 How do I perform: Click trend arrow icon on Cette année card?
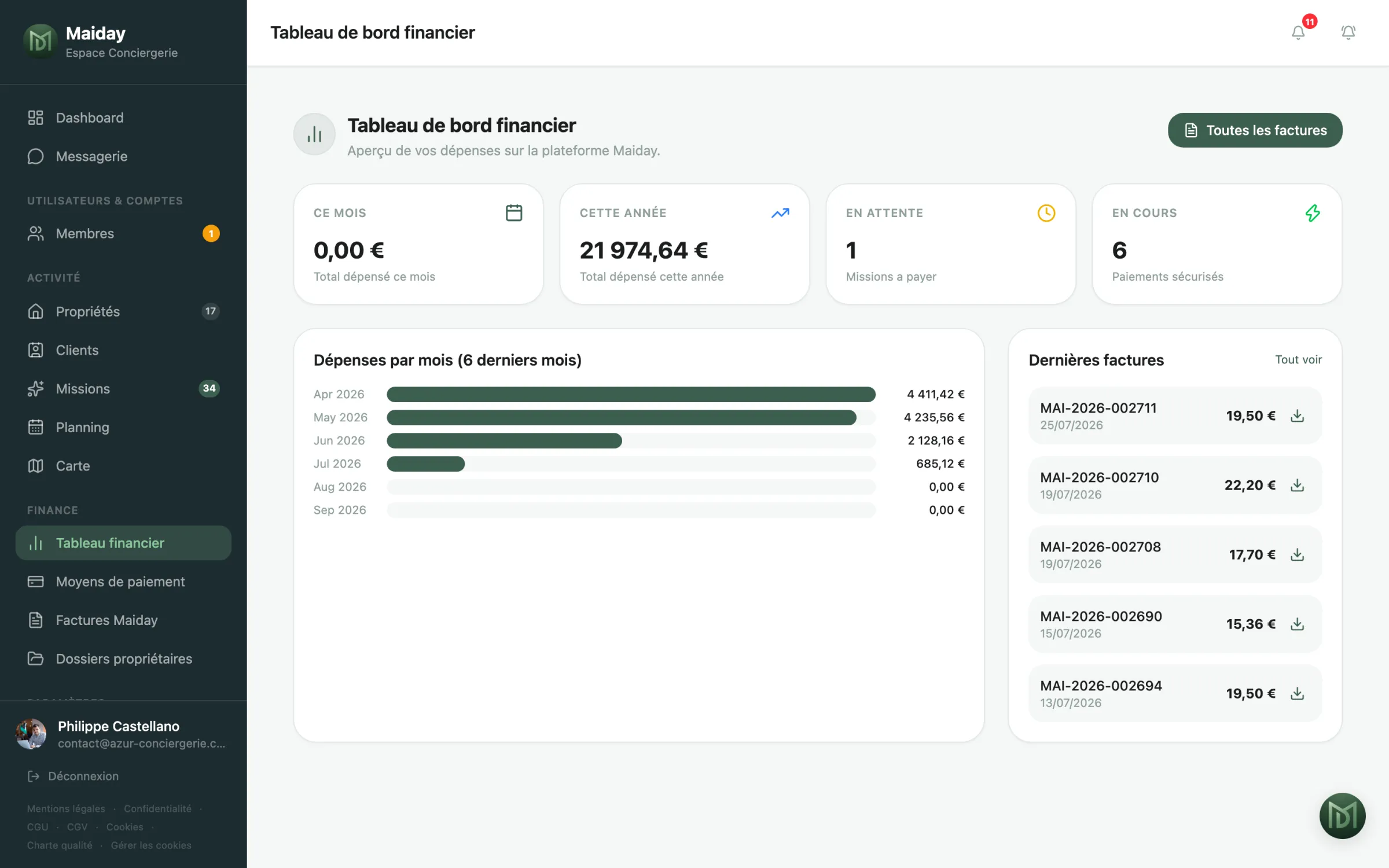[x=780, y=213]
